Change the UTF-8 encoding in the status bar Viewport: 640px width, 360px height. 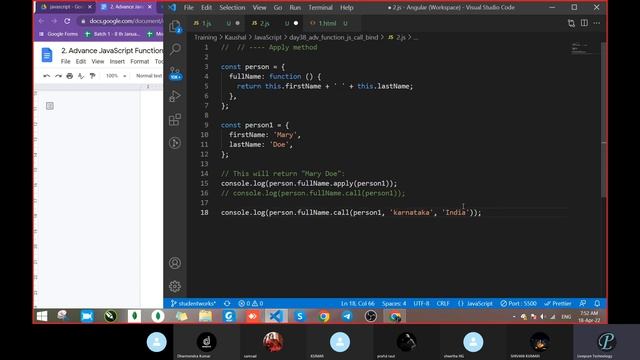tap(421, 303)
